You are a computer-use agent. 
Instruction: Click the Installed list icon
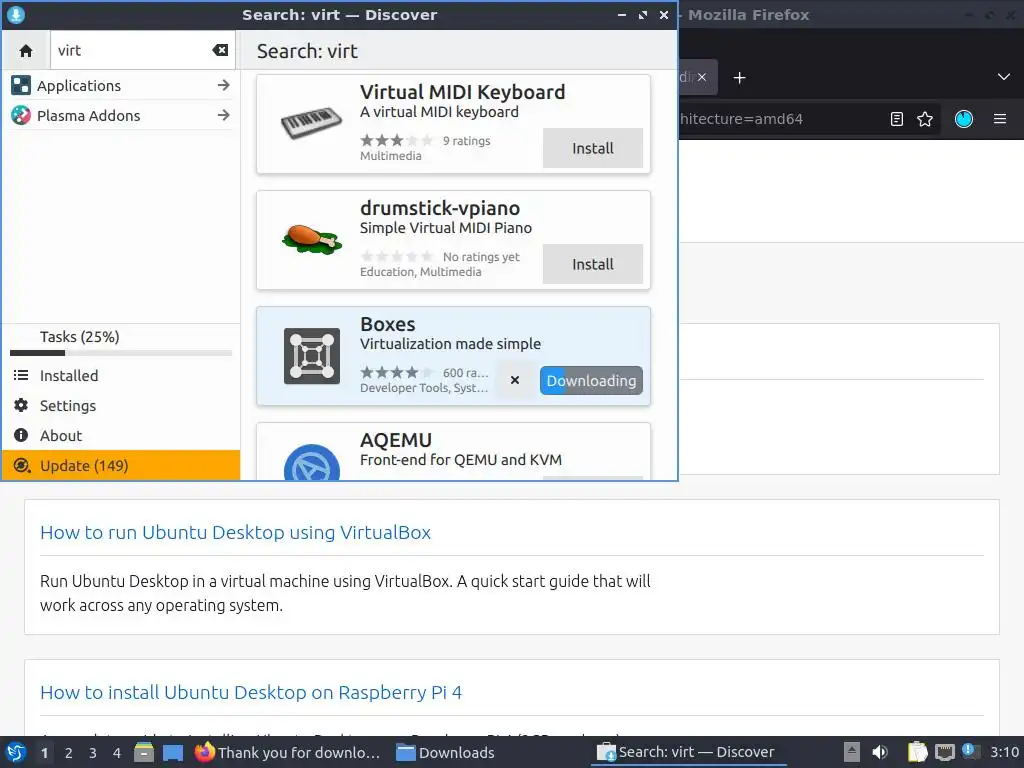pyautogui.click(x=21, y=376)
